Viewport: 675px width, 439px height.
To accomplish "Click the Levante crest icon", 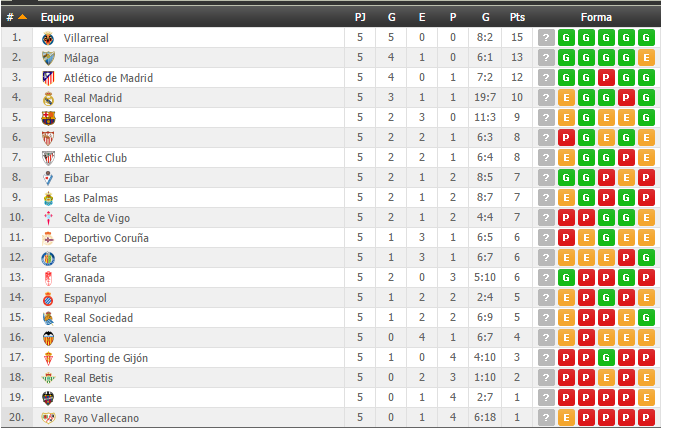I will pyautogui.click(x=48, y=399).
